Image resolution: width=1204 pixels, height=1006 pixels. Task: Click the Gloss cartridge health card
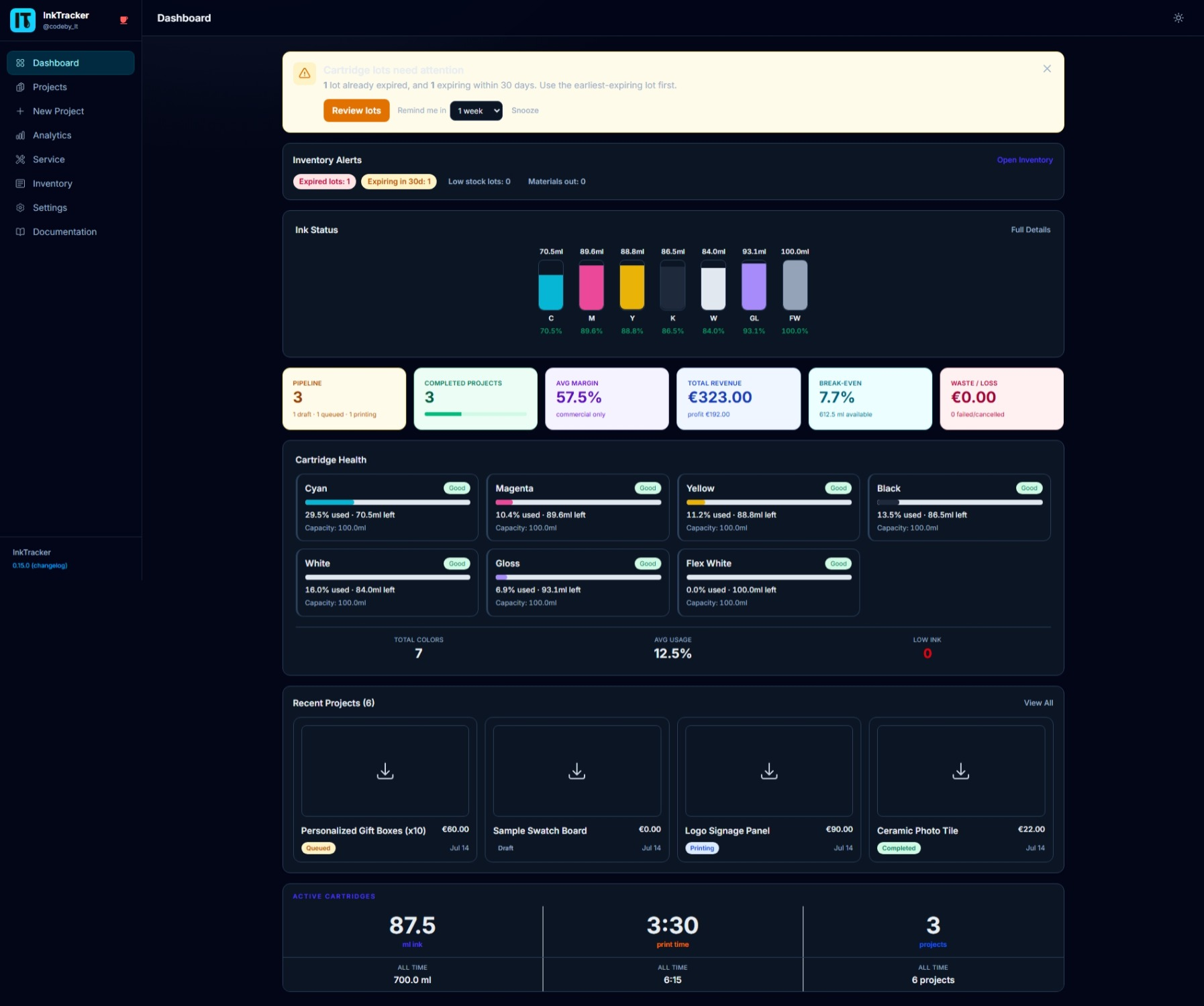point(578,583)
